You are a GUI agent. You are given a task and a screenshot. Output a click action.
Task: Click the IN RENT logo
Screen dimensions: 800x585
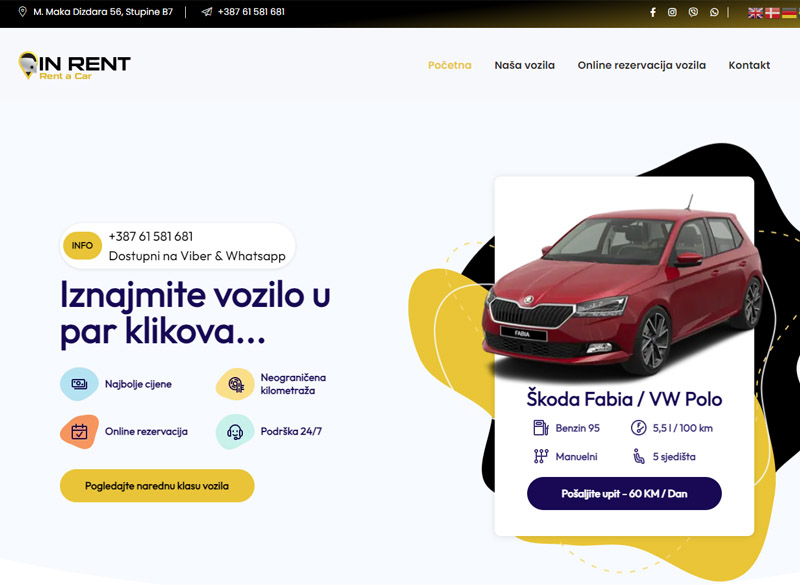74,66
